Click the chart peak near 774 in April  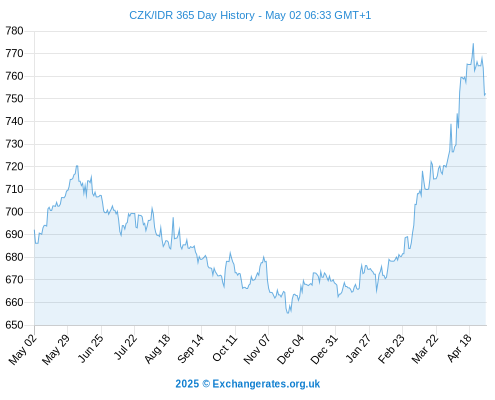tap(473, 44)
